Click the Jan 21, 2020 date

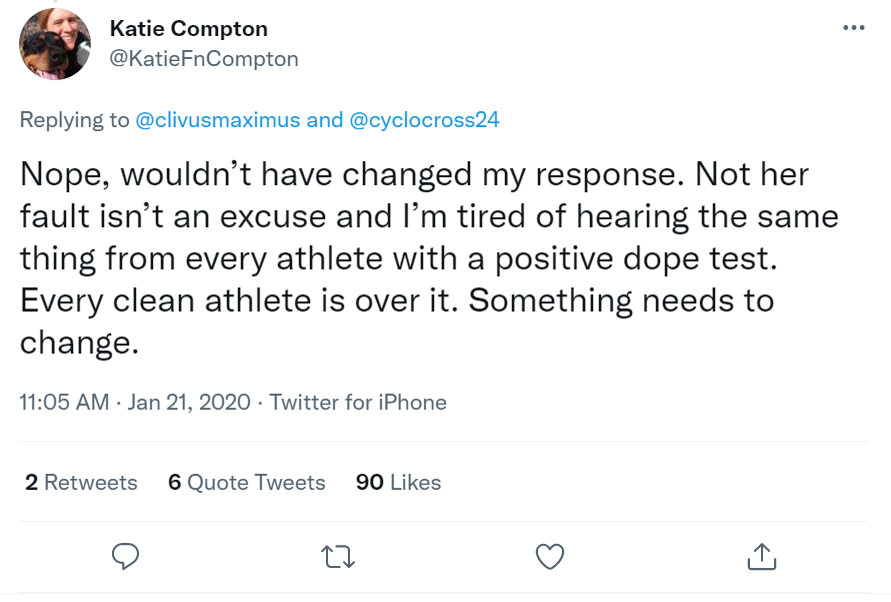pos(190,402)
